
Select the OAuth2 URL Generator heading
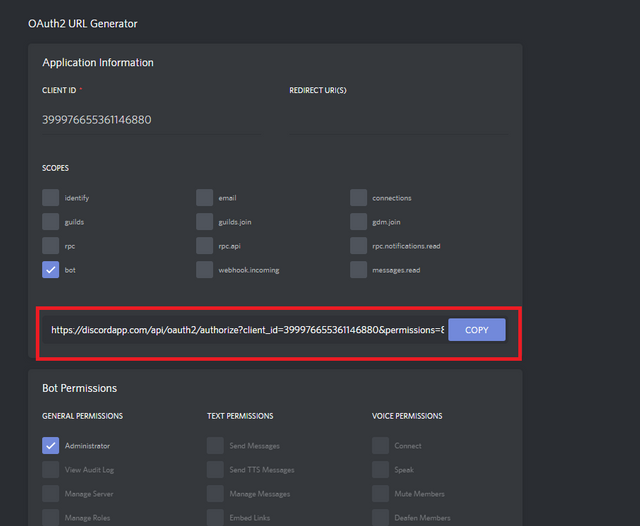click(82, 24)
